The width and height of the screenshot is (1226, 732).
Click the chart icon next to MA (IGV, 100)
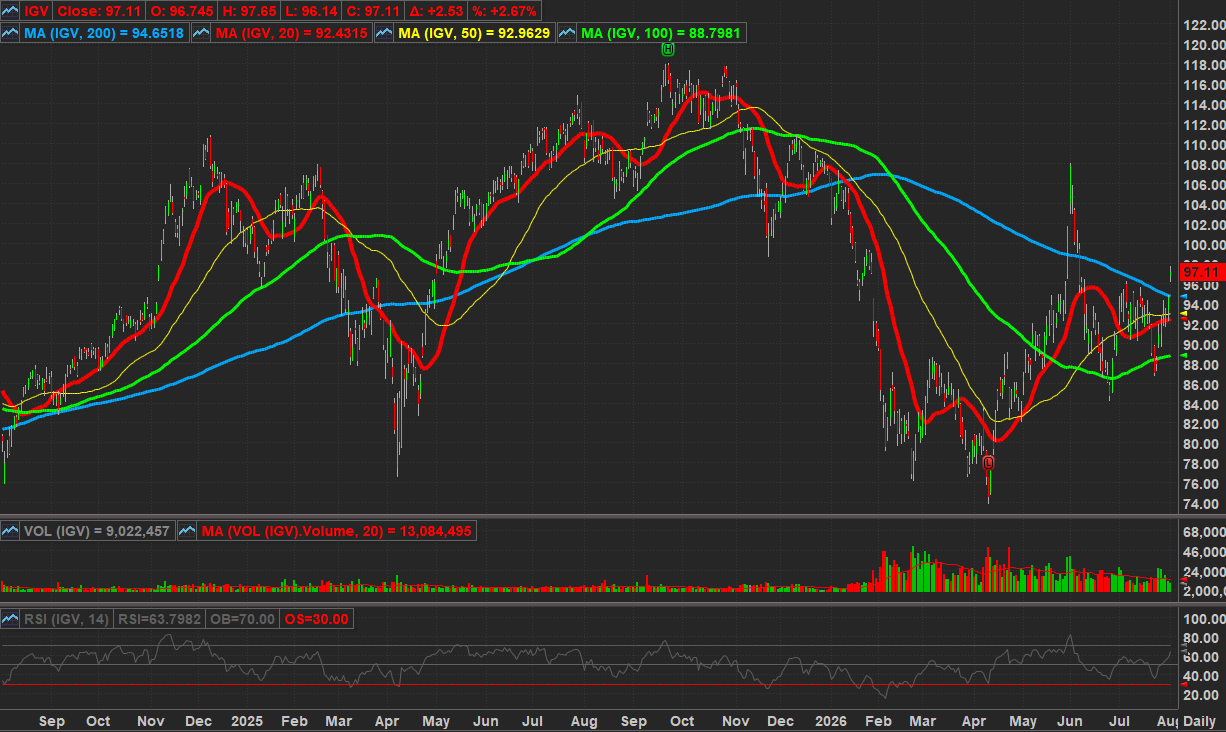click(568, 33)
